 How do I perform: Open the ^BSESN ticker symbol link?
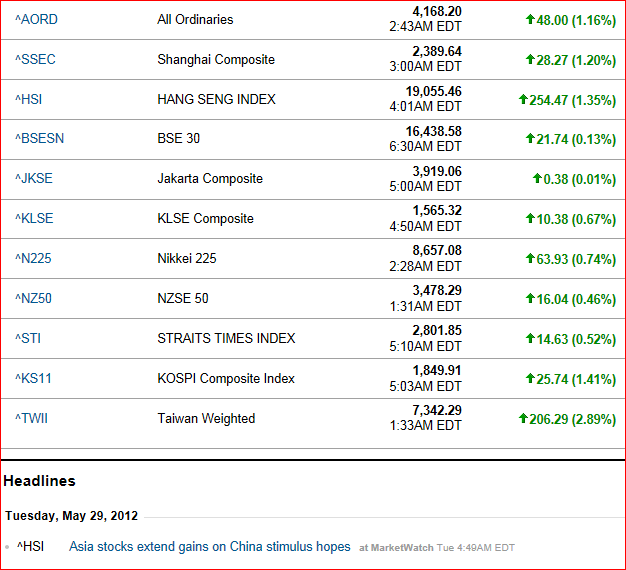coord(40,139)
